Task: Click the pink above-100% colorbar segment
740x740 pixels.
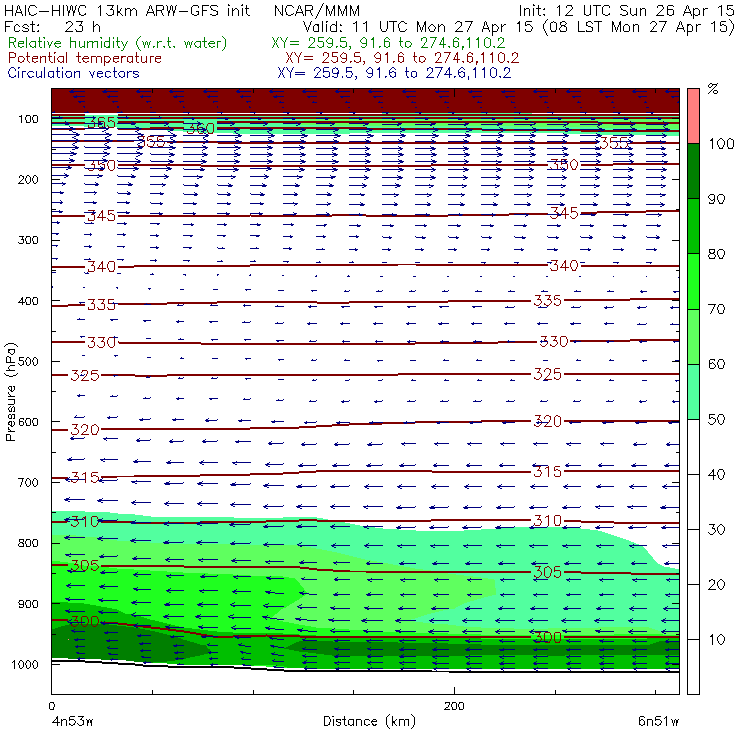Action: [x=693, y=116]
